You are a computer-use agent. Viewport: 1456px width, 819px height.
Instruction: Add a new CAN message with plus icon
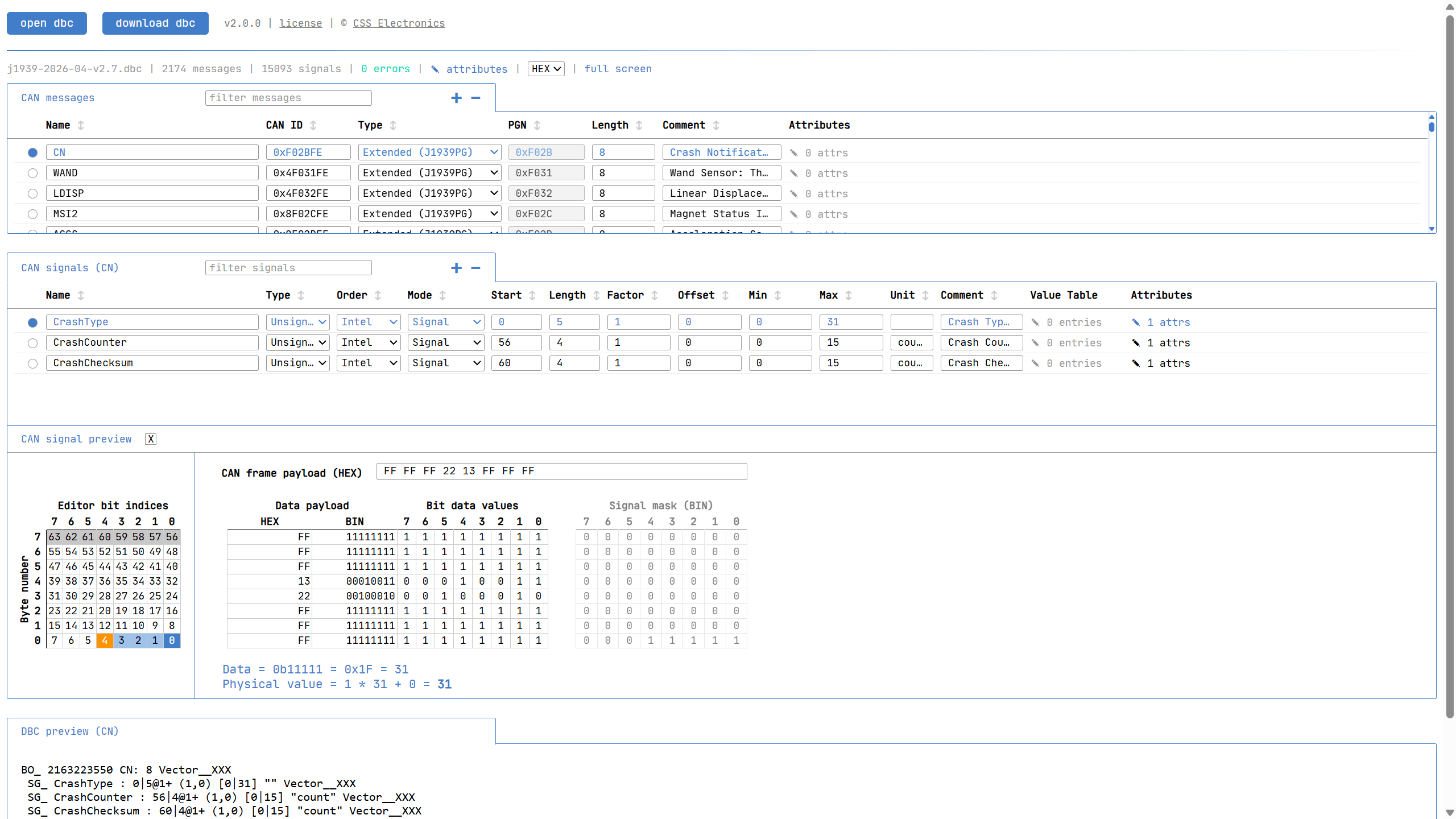click(456, 98)
